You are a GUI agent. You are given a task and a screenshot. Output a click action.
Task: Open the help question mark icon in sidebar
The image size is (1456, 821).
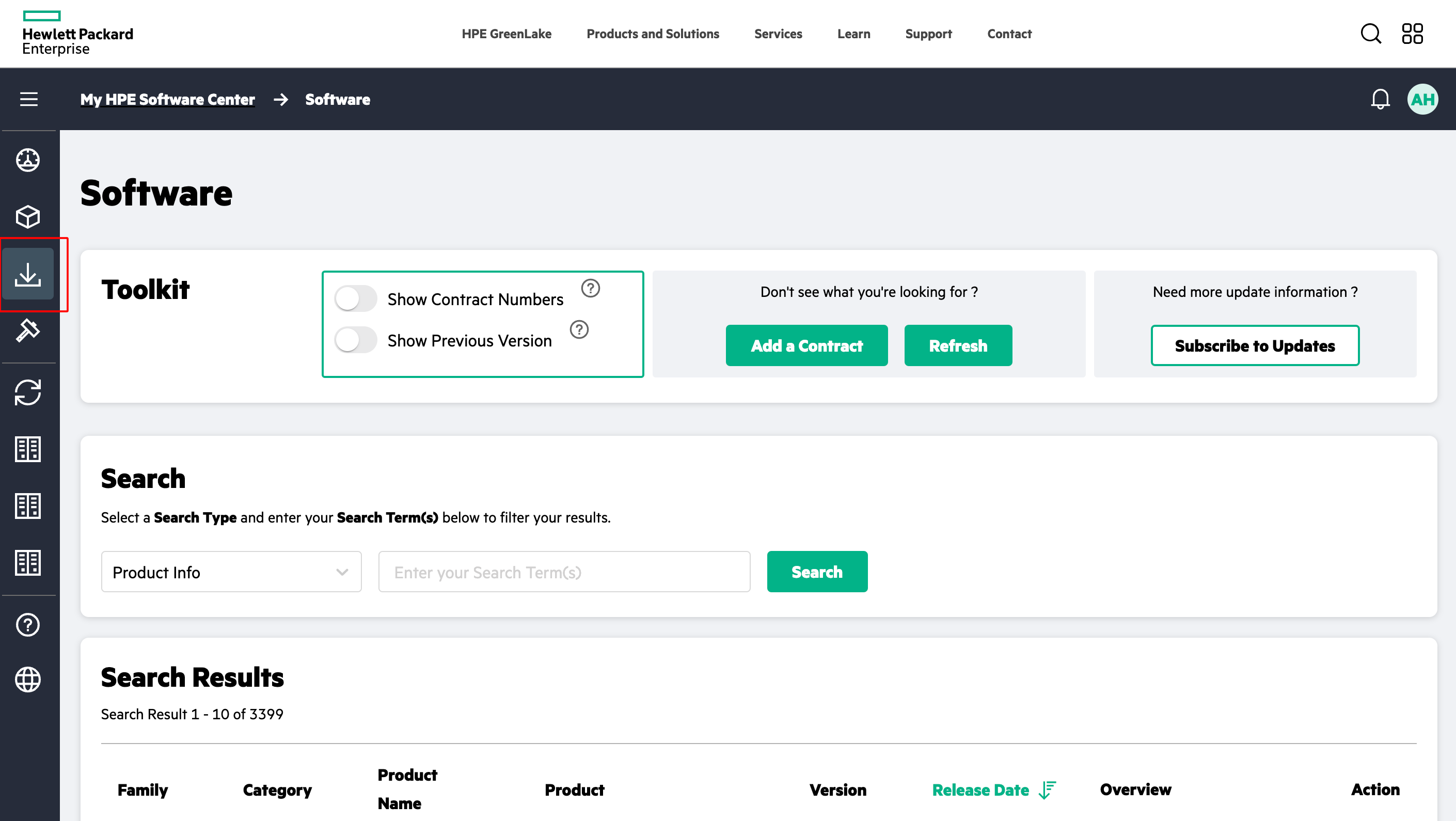[x=28, y=625]
